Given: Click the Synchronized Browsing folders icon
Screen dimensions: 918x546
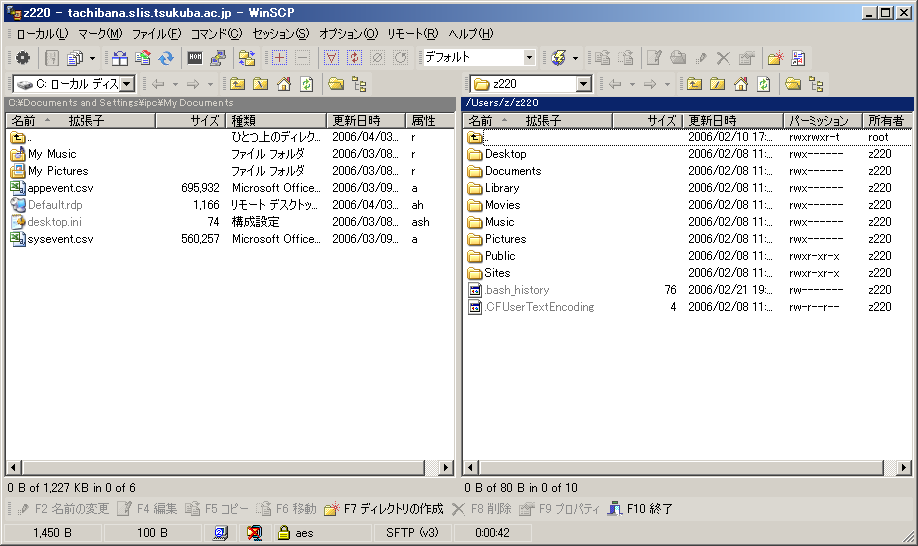Looking at the screenshot, I should (x=247, y=58).
